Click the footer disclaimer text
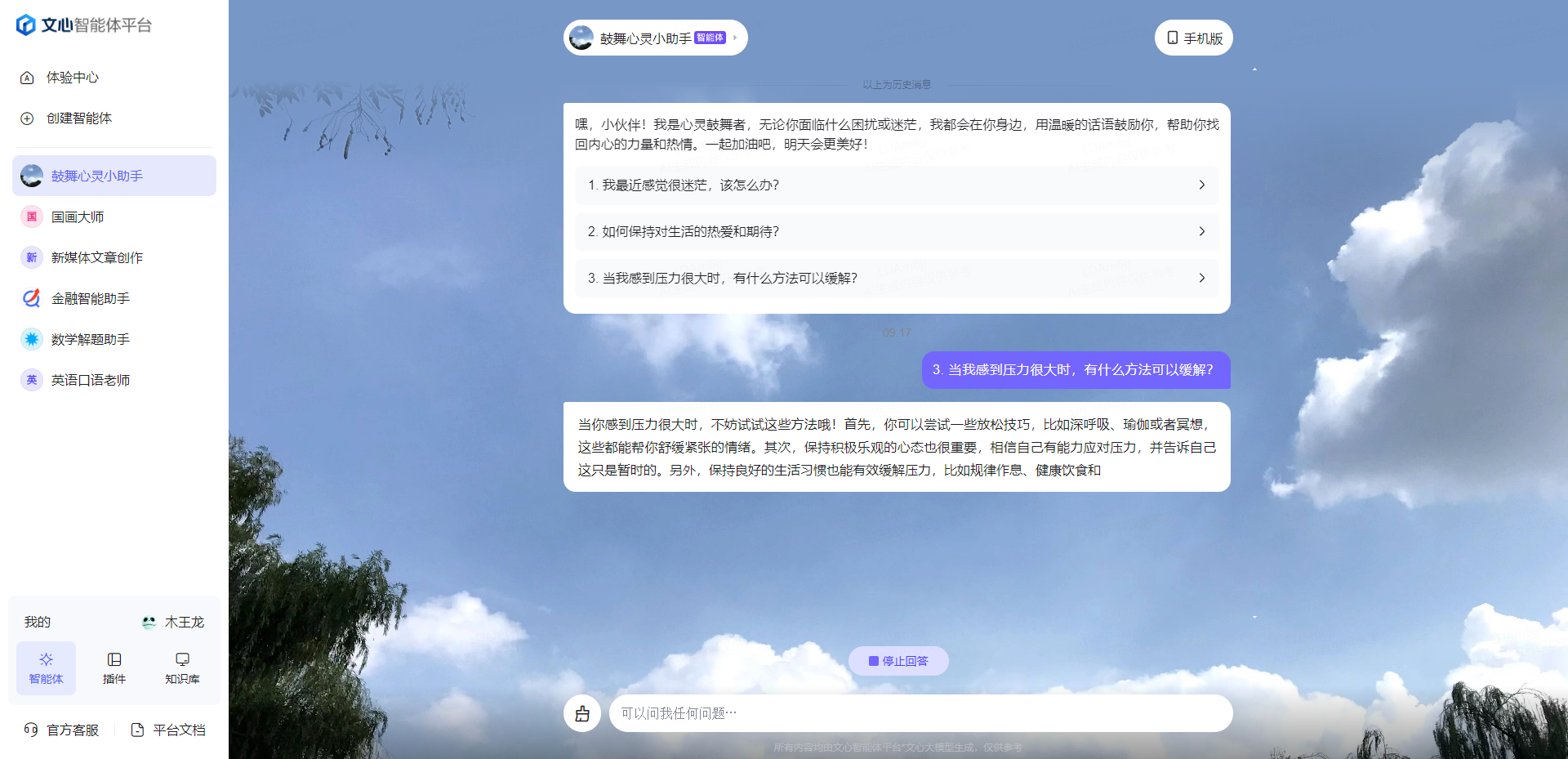The height and width of the screenshot is (759, 1568). tap(898, 748)
